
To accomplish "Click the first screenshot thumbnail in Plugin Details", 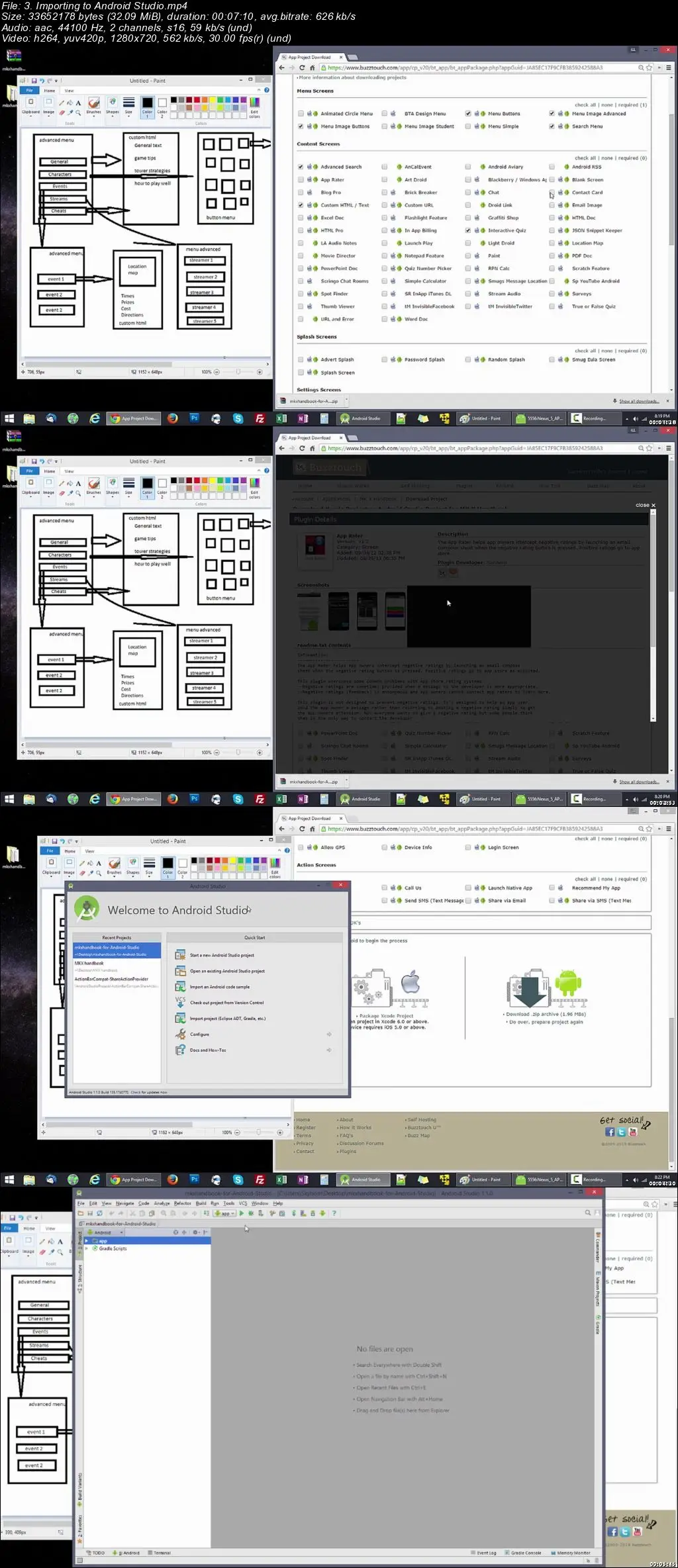I will [309, 611].
